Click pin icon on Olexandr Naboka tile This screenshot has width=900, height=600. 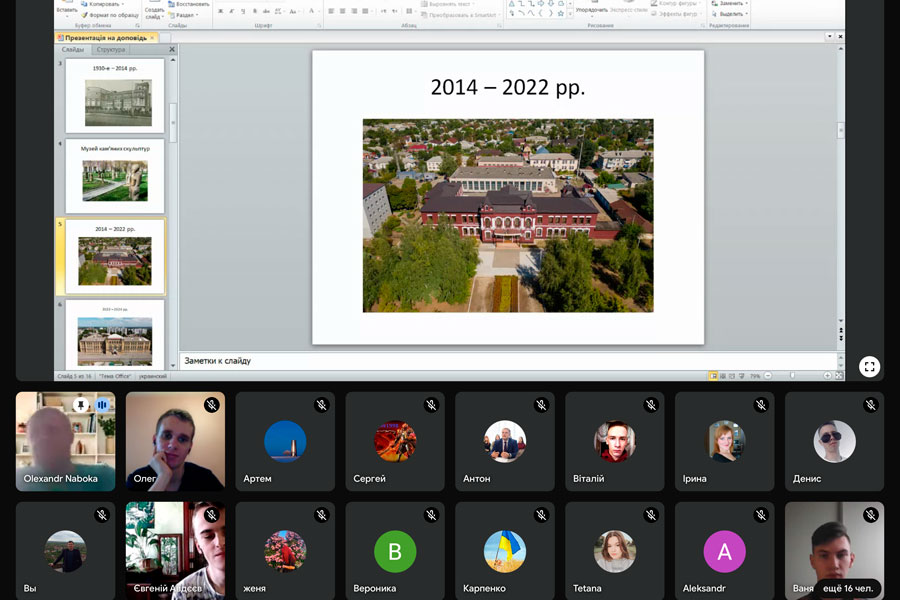coord(80,405)
